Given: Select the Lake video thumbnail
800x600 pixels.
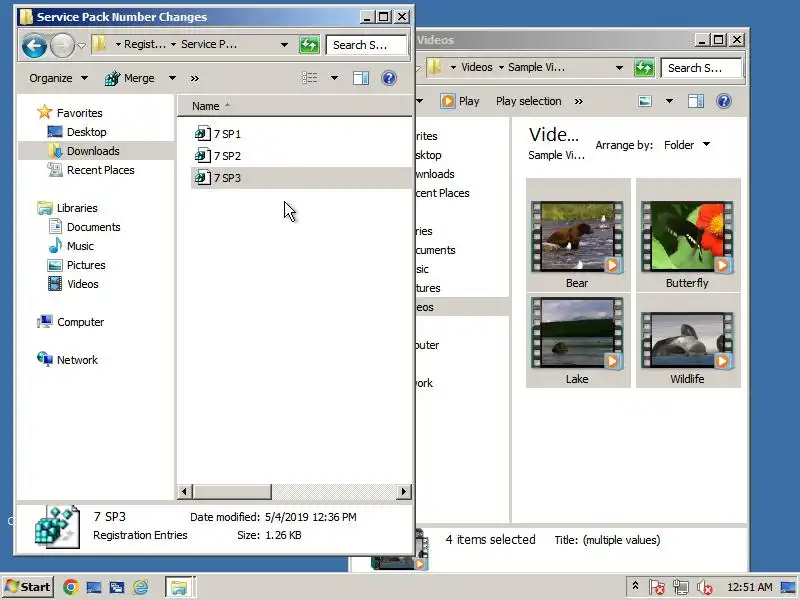Looking at the screenshot, I should [x=578, y=341].
